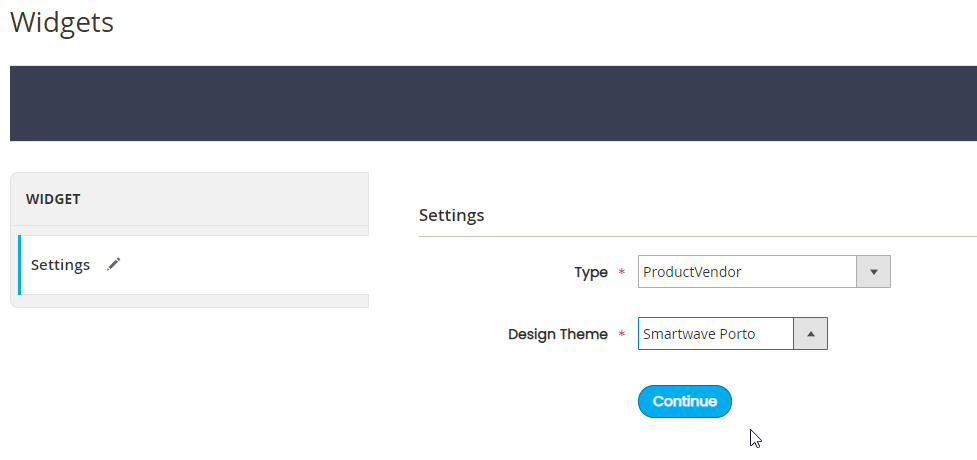Click the Settings section heading

451,216
